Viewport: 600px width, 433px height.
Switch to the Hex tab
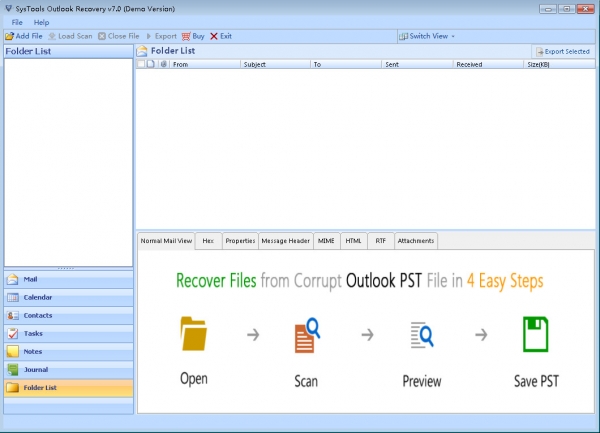coord(208,241)
